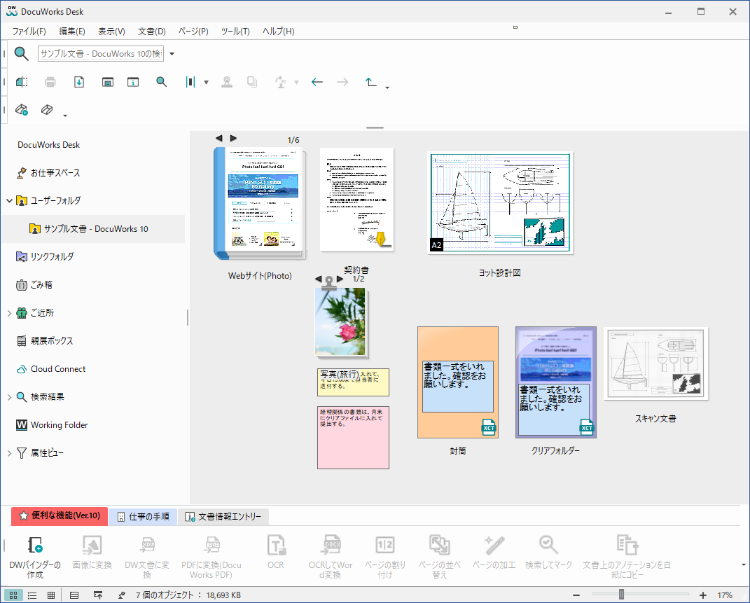
Task: Click the OCR icon
Action: 276,545
